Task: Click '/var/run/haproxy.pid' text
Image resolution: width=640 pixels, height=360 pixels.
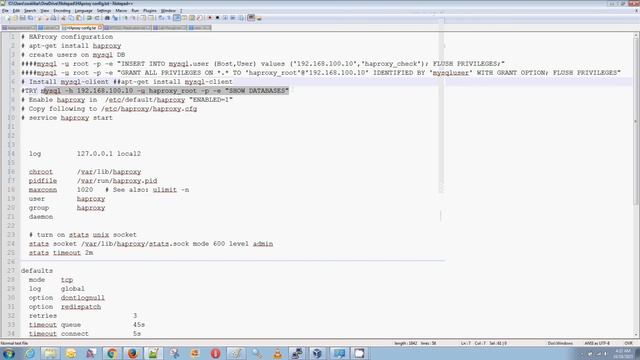Action: click(117, 181)
